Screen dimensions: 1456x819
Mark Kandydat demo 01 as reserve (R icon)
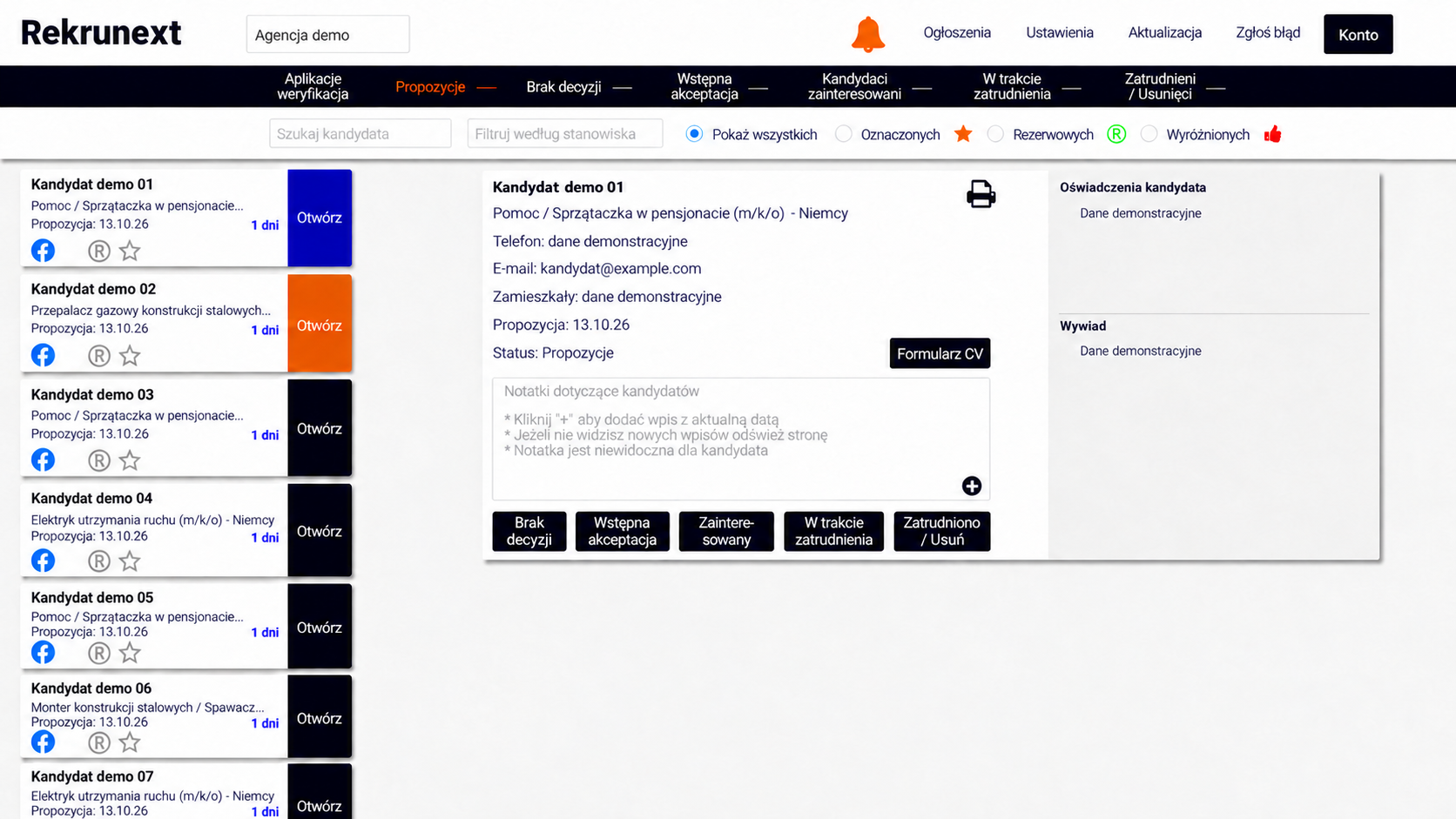point(99,252)
